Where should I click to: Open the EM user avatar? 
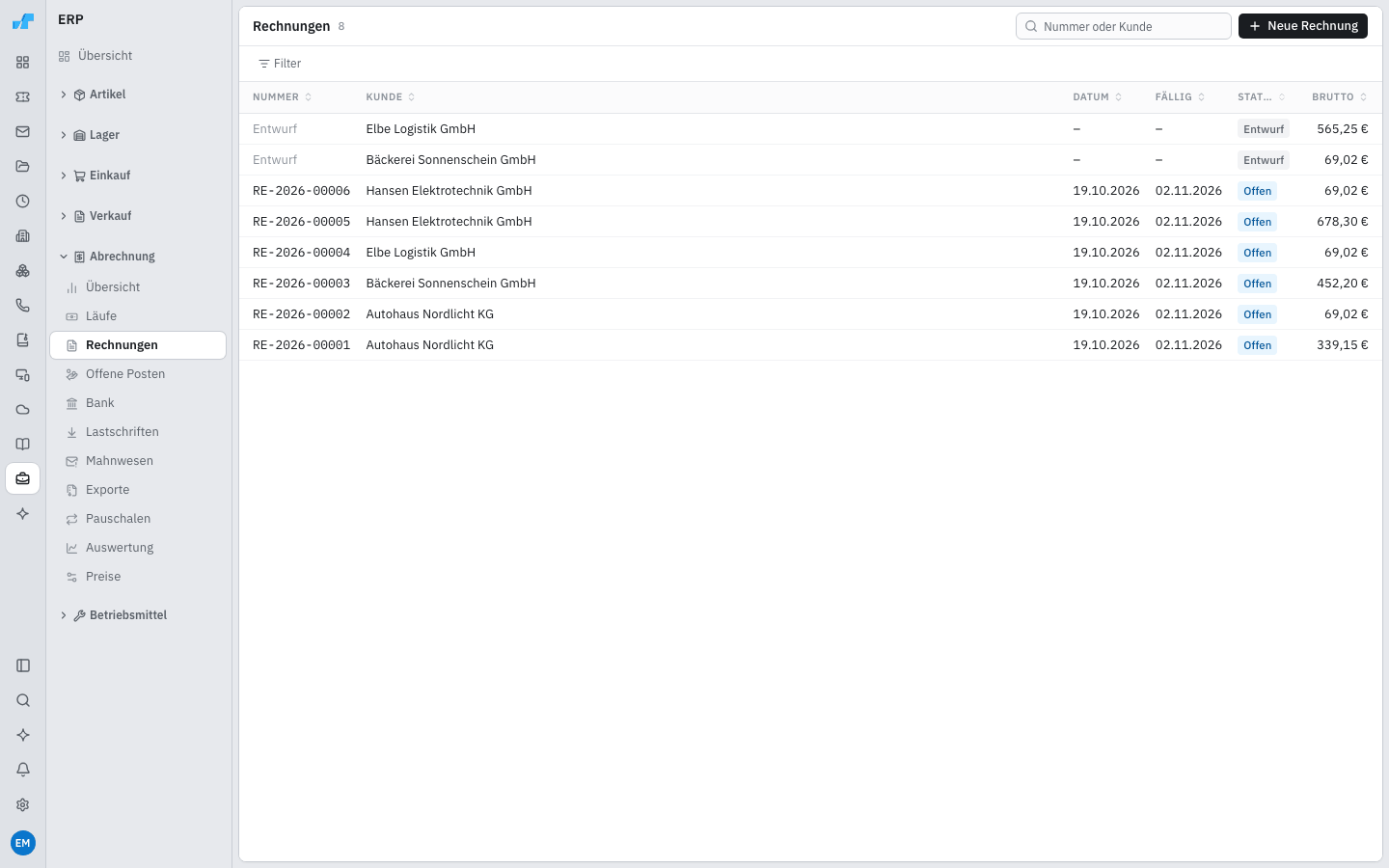pyautogui.click(x=23, y=843)
